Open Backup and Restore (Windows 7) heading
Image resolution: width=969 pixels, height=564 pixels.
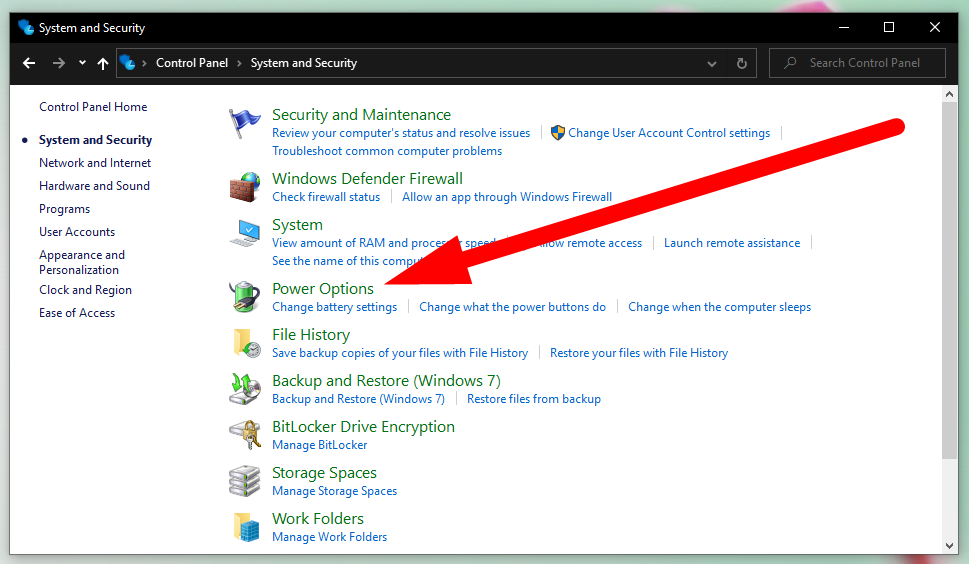pos(386,381)
